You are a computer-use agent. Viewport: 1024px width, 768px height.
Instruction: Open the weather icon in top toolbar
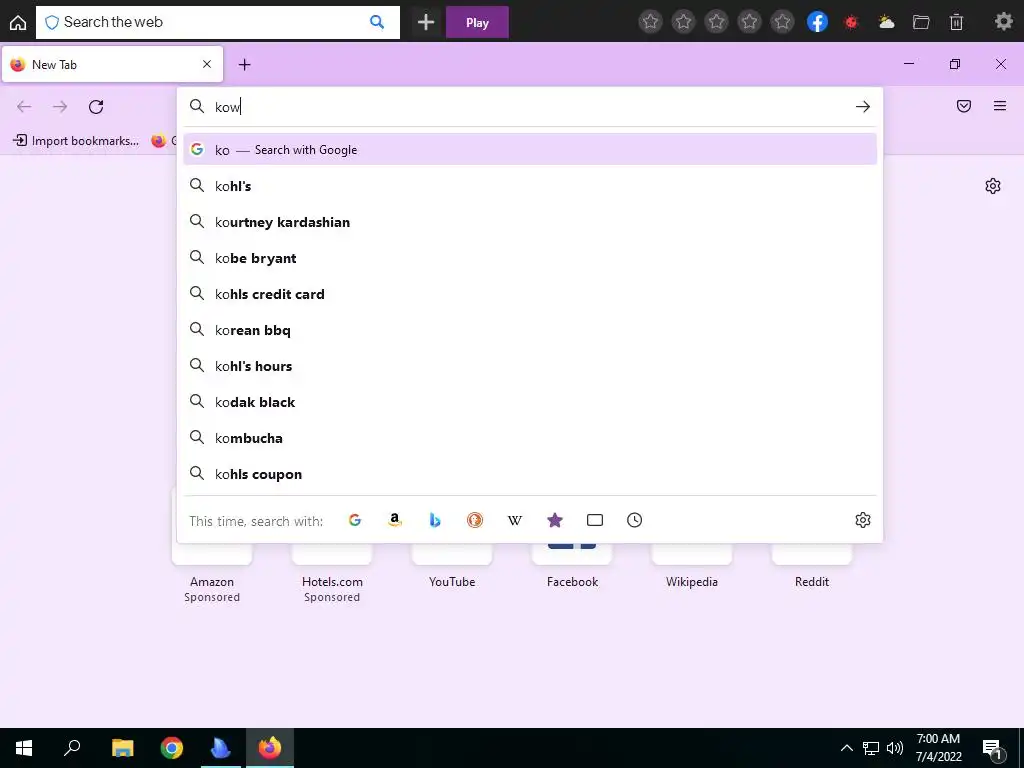[x=886, y=22]
